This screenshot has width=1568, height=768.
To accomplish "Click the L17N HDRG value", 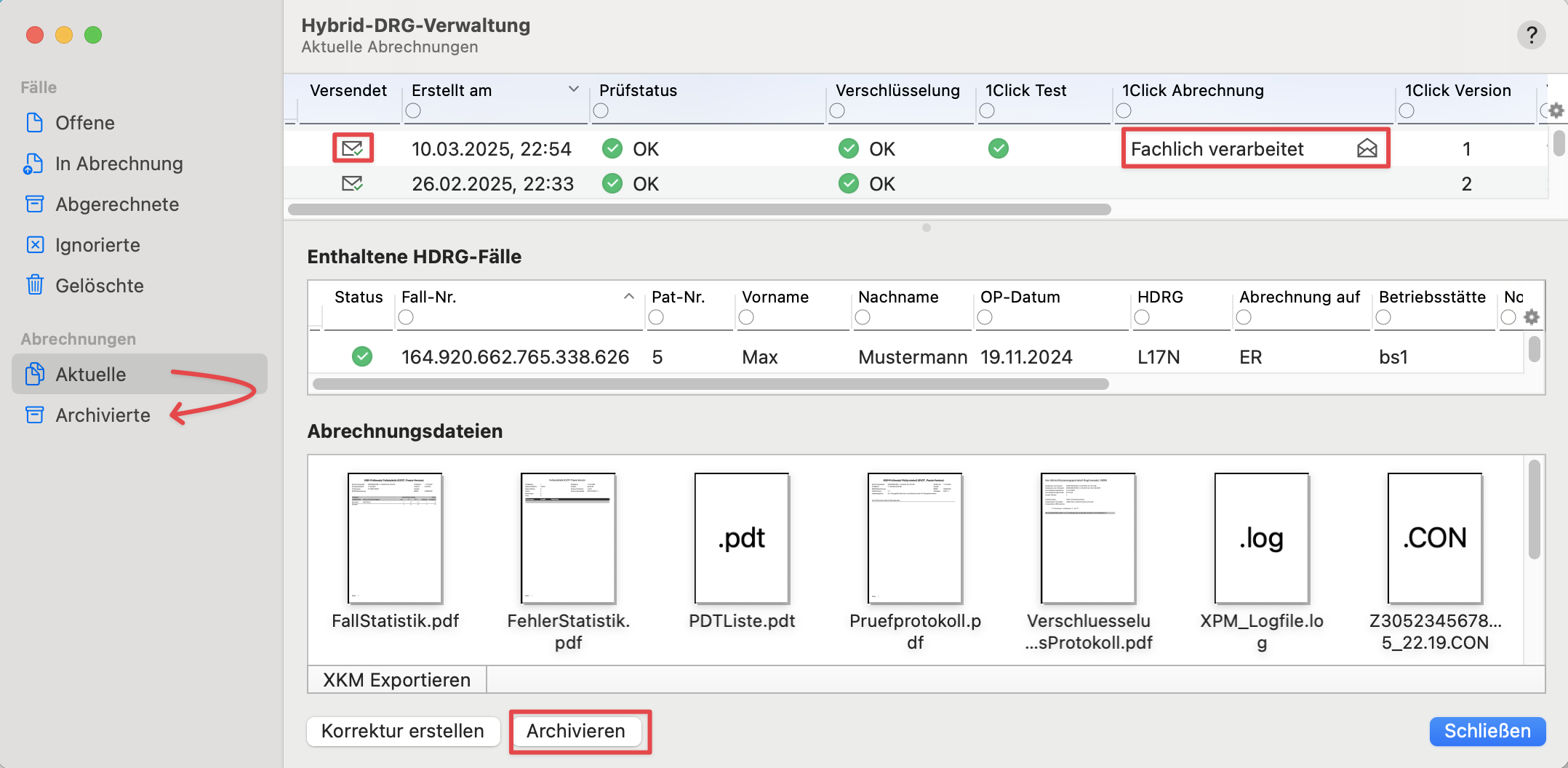I will pos(1159,356).
